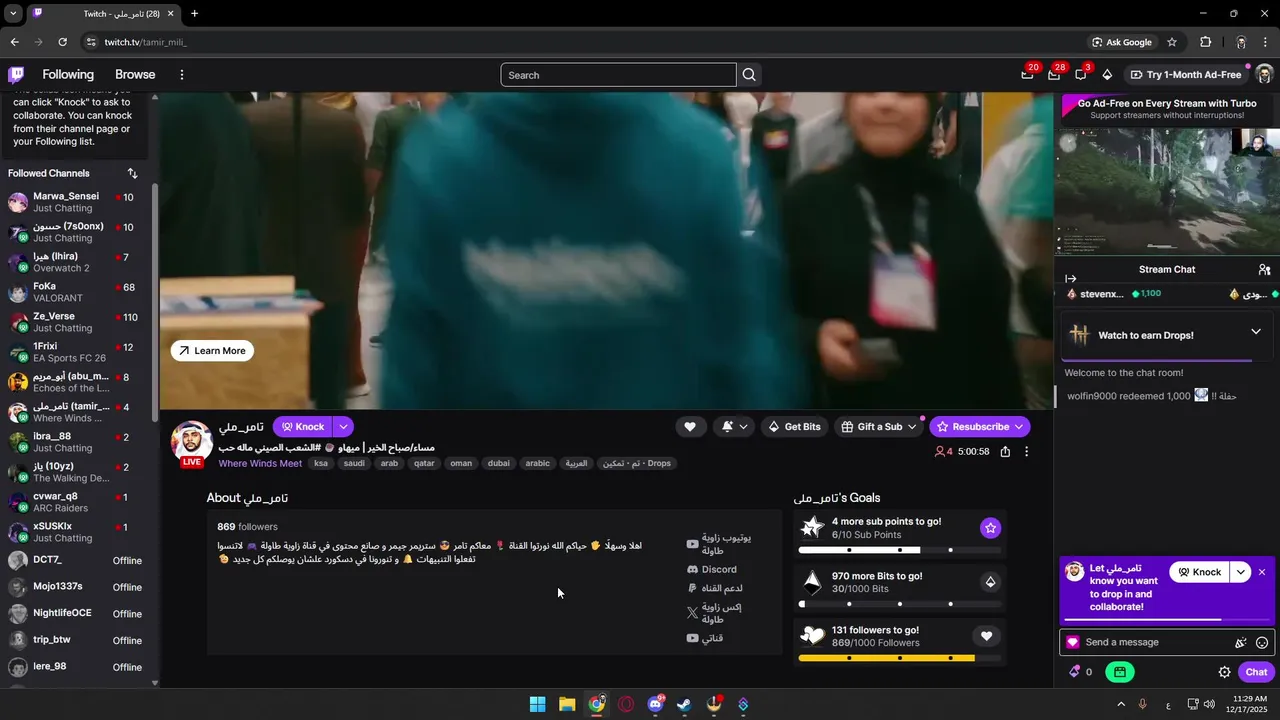Expand the Knock dropdown arrow next to channel name
This screenshot has width=1280, height=720.
coord(343,427)
